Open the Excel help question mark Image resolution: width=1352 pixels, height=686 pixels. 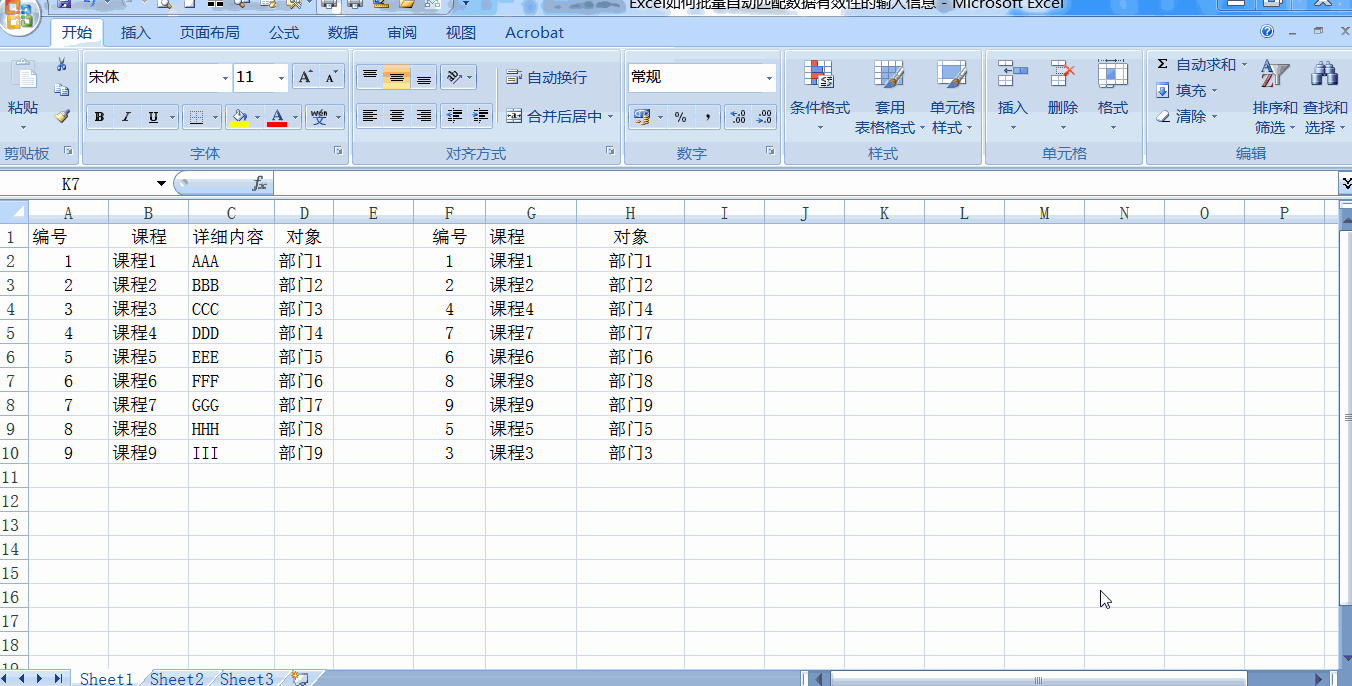tap(1267, 32)
